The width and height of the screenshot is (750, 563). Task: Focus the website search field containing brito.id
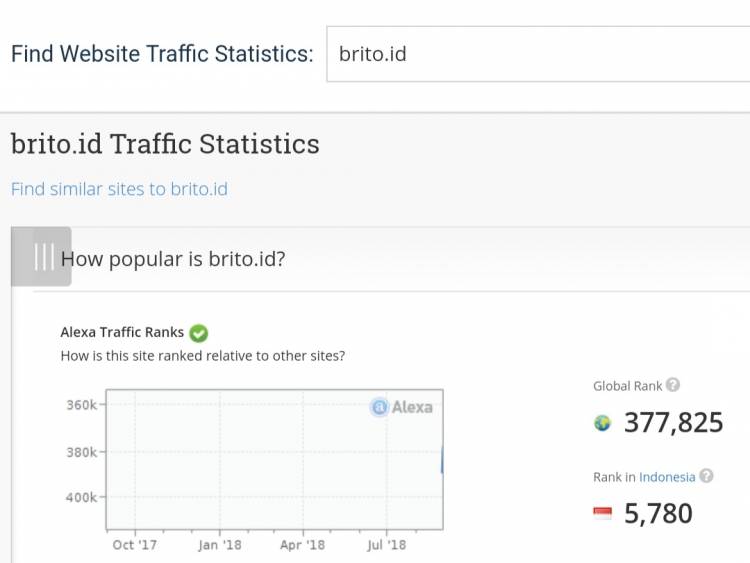538,54
